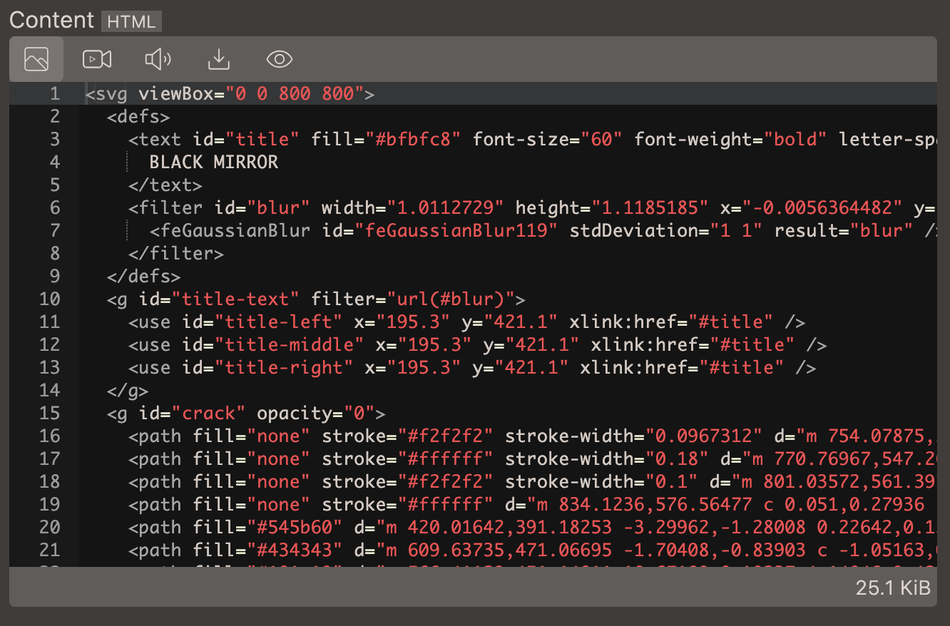Click the closing g tag on line 14
The width and height of the screenshot is (950, 626).
pyautogui.click(x=127, y=390)
